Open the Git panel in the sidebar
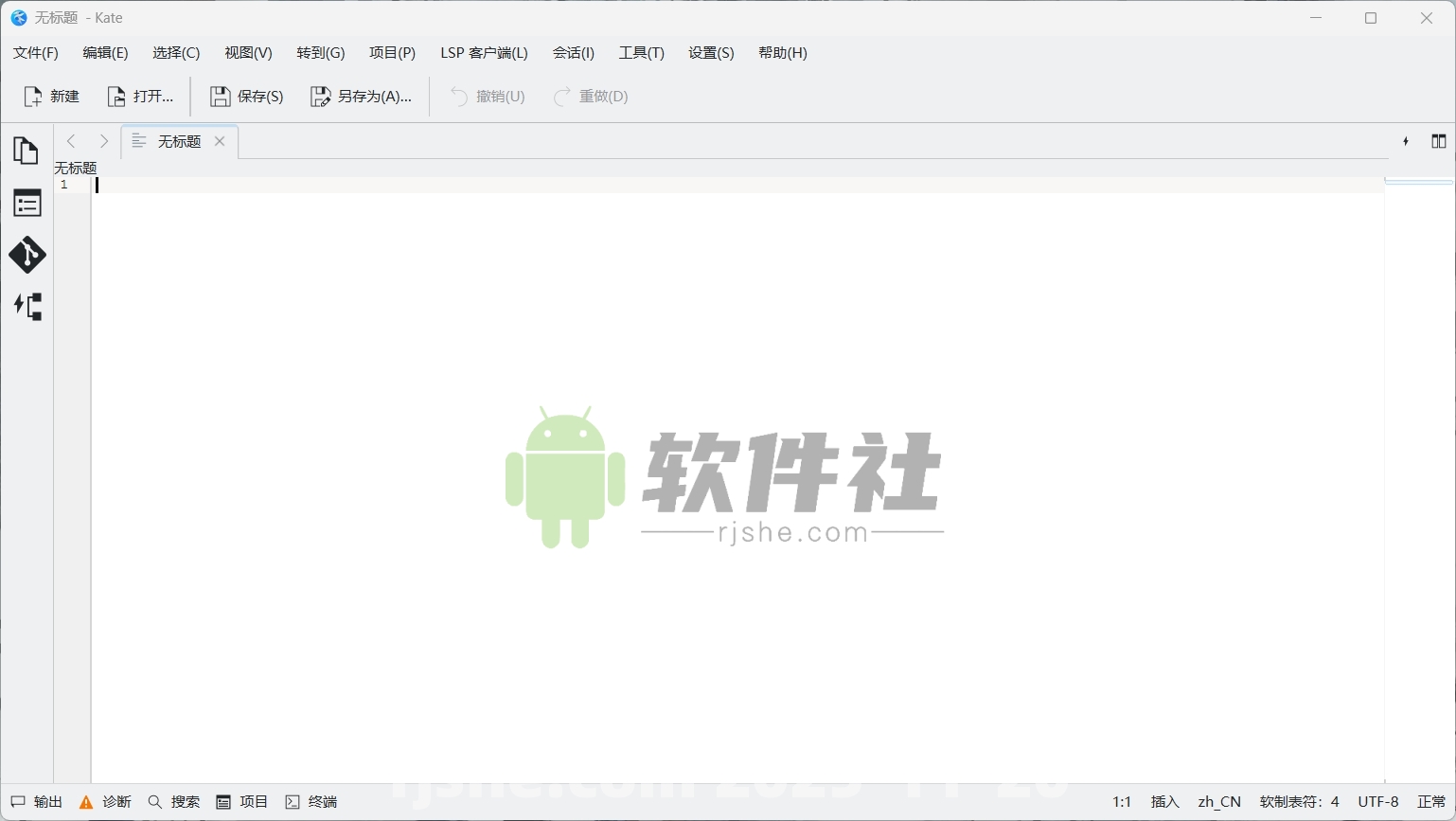Viewport: 1456px width, 821px height. click(27, 255)
